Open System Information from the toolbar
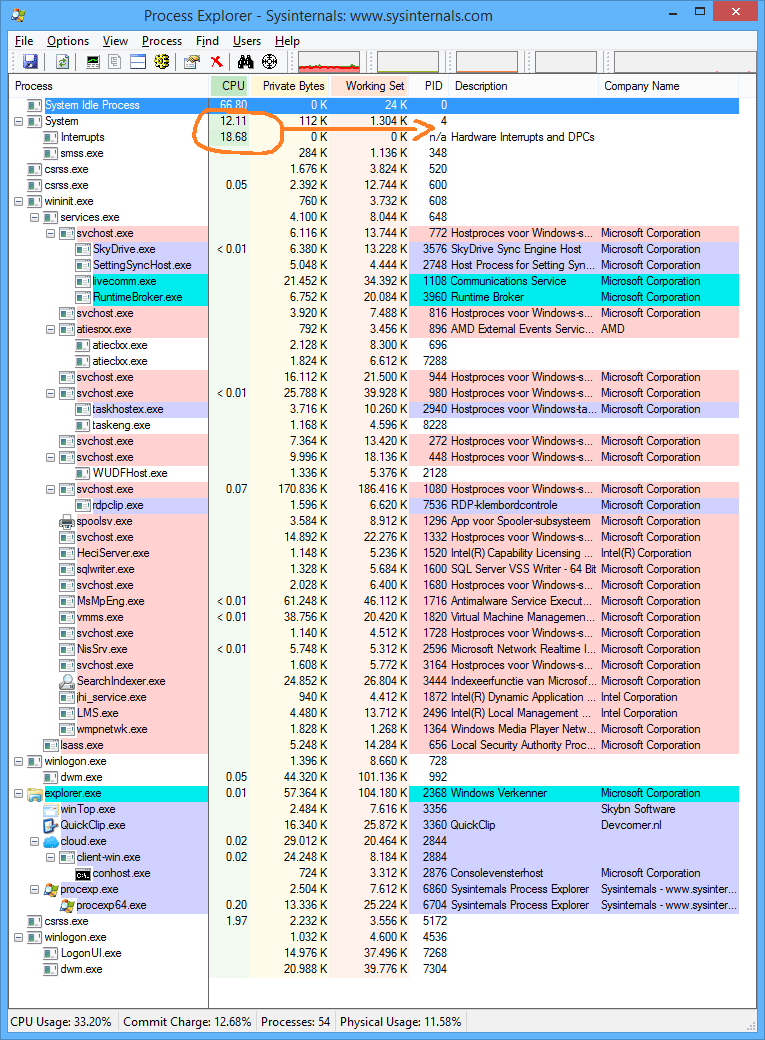765x1040 pixels. point(94,62)
